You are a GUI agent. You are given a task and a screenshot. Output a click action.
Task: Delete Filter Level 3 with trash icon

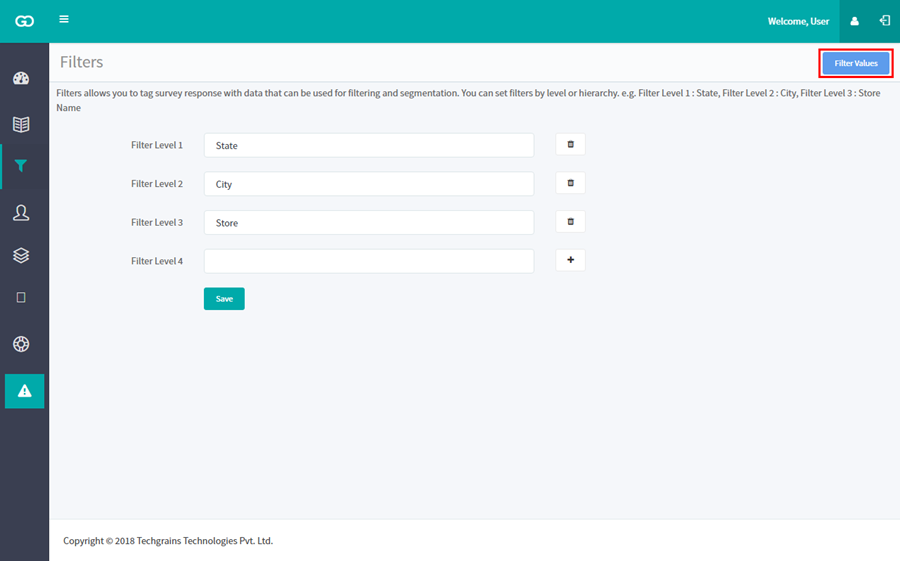point(571,222)
